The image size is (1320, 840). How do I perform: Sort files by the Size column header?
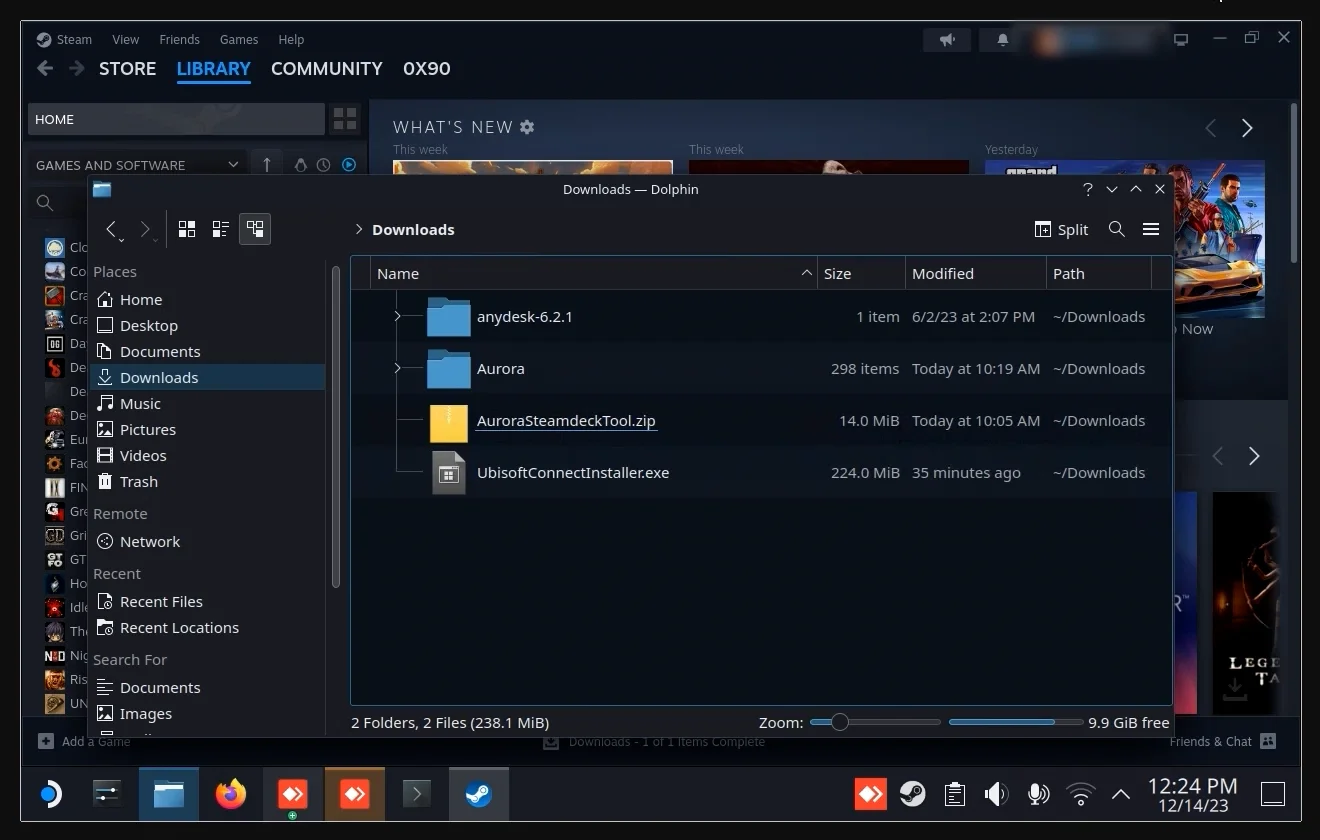point(838,274)
